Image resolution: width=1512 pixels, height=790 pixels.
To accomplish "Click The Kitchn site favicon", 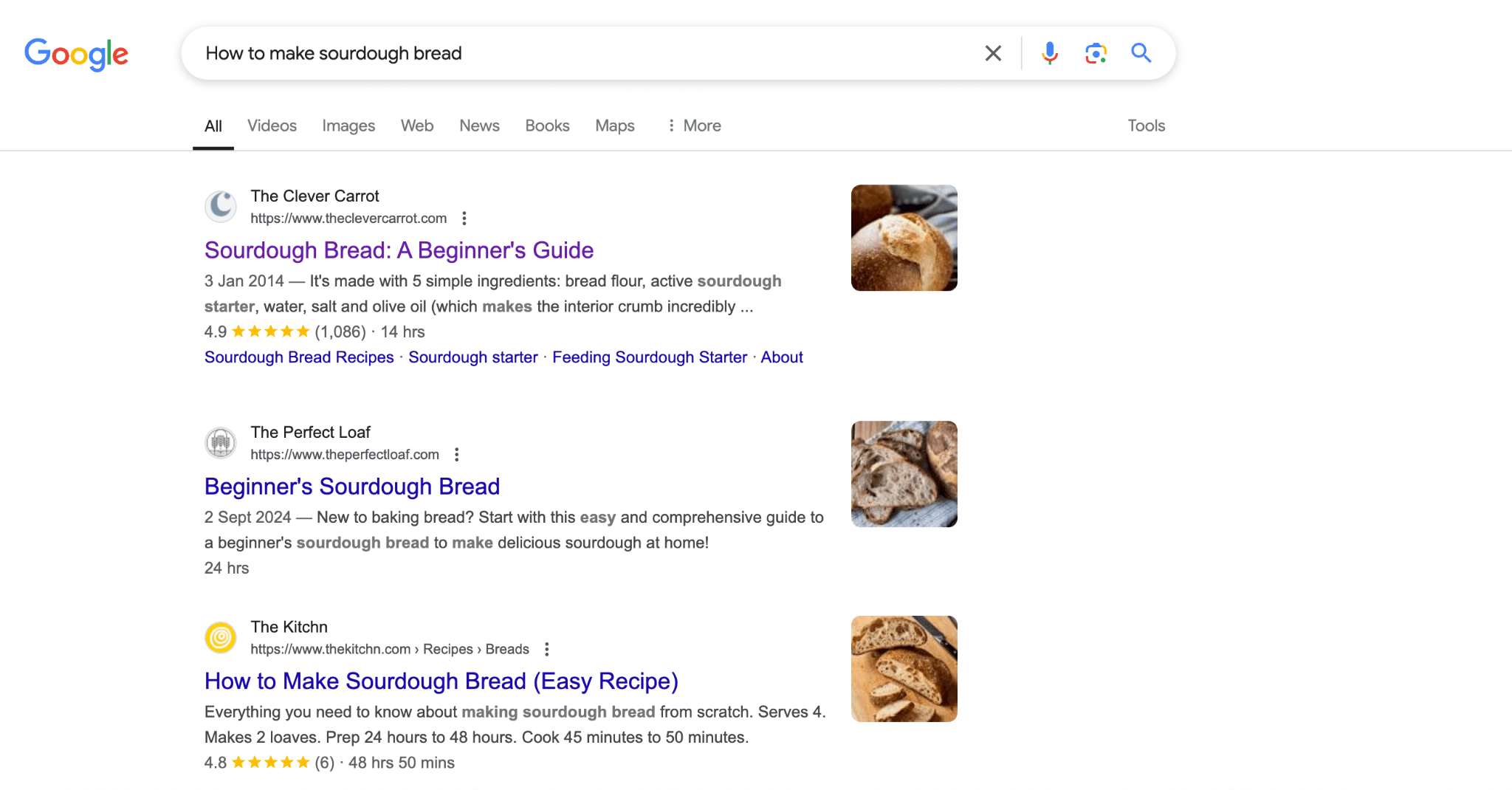I will 220,636.
